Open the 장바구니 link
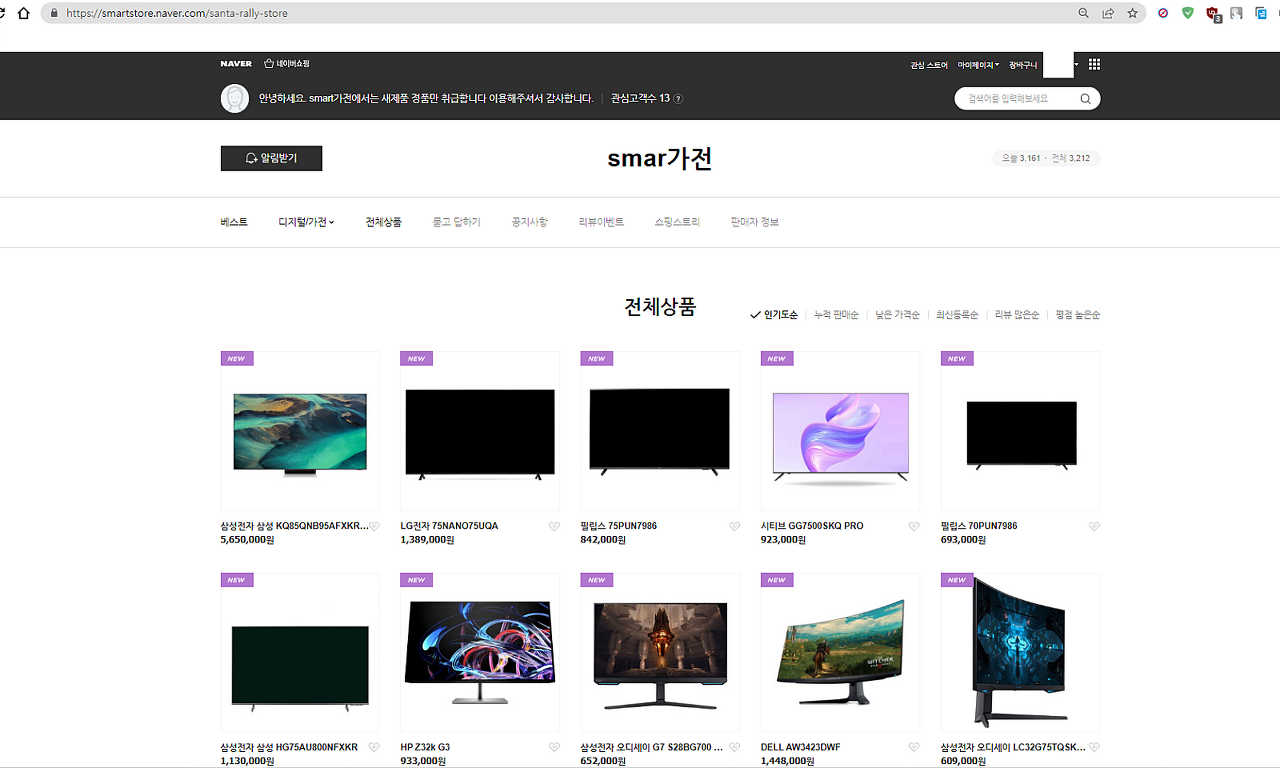 pyautogui.click(x=1023, y=65)
